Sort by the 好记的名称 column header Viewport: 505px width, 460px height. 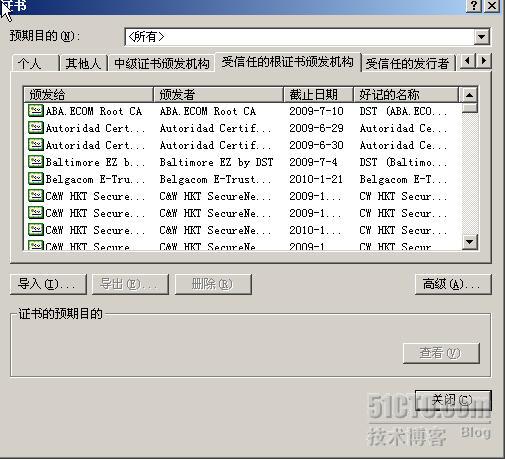point(406,94)
